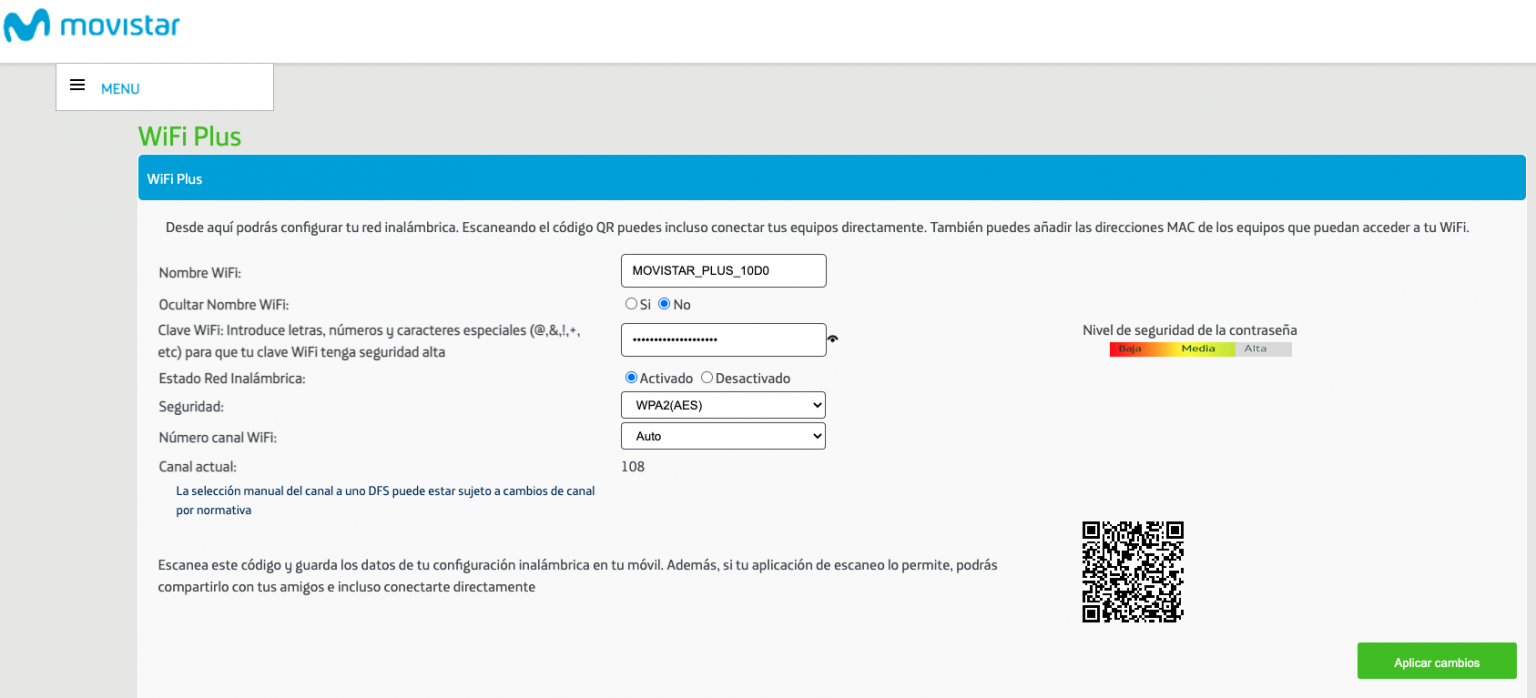Click the Media segment of security bar

point(1198,349)
